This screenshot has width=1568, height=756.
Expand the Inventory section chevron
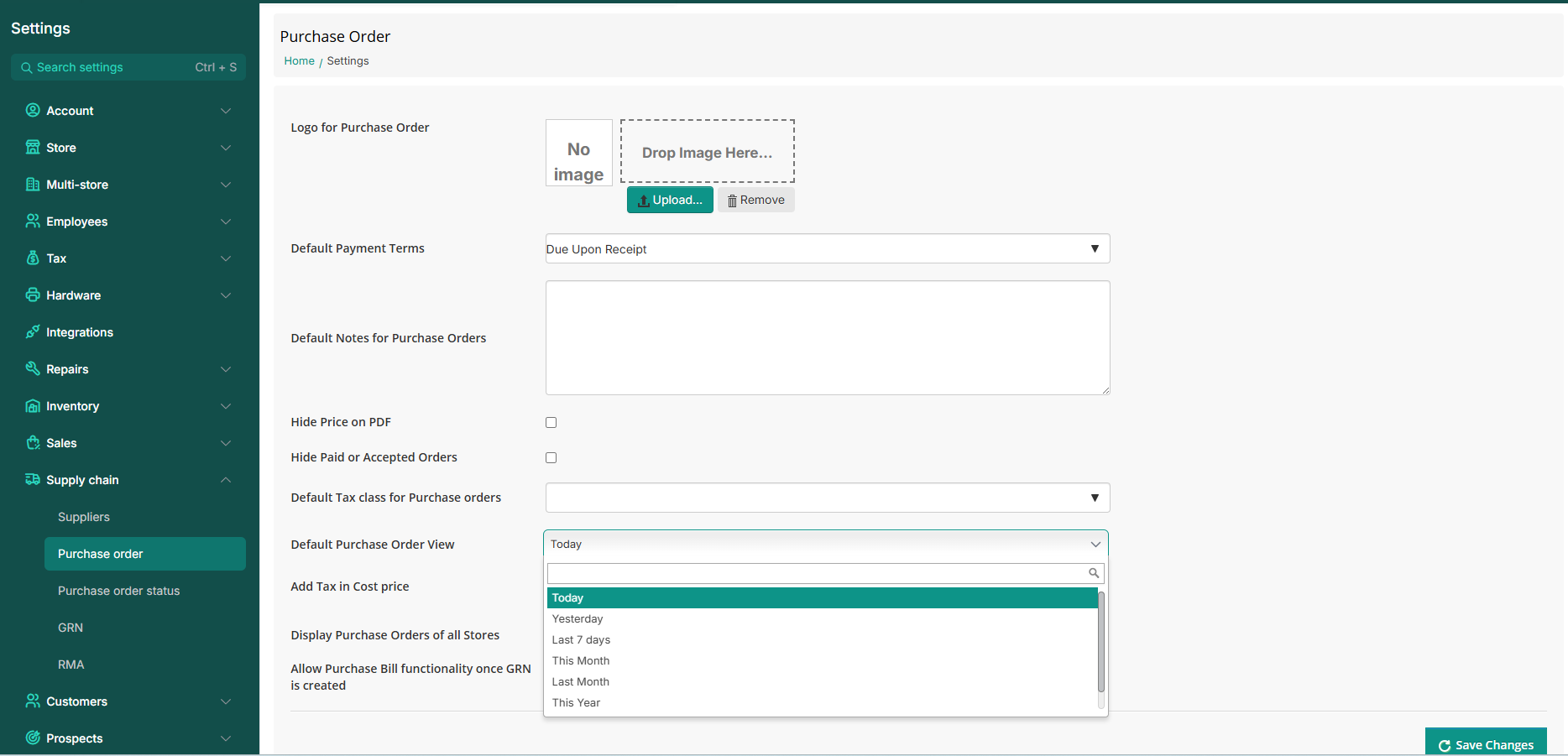point(226,406)
